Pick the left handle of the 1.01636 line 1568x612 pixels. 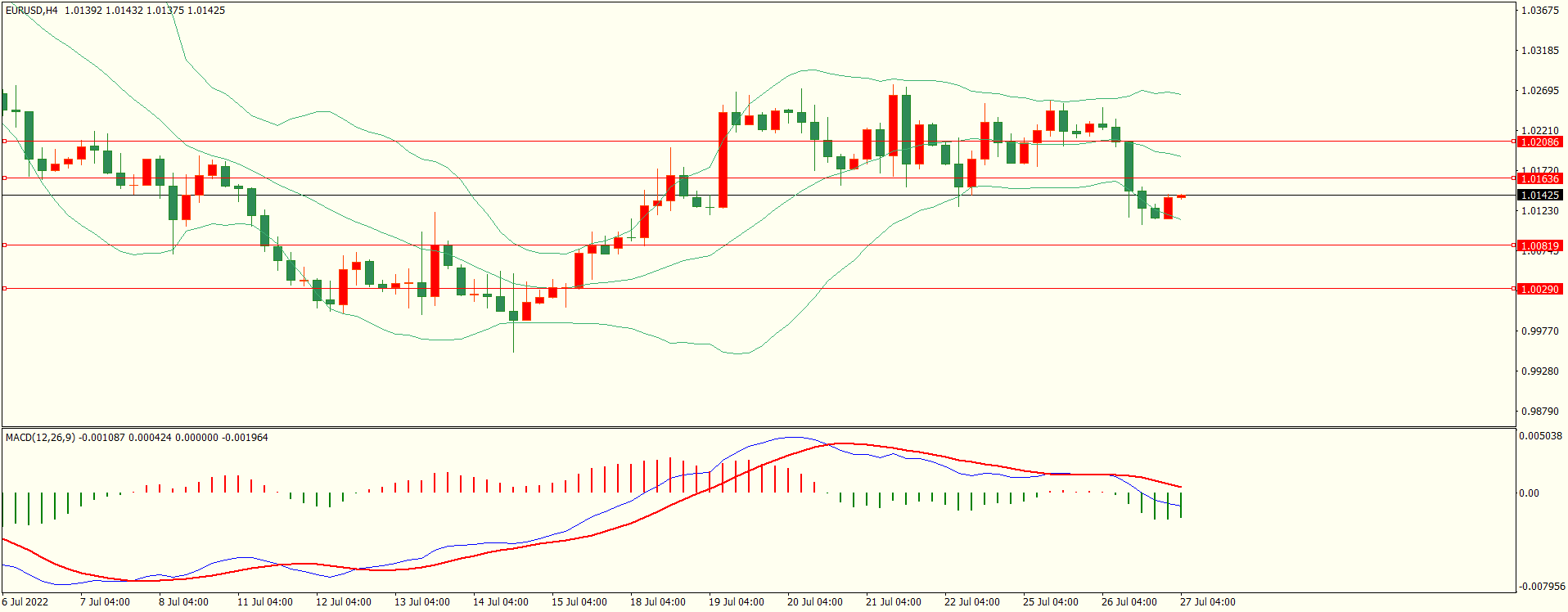[x=4, y=178]
